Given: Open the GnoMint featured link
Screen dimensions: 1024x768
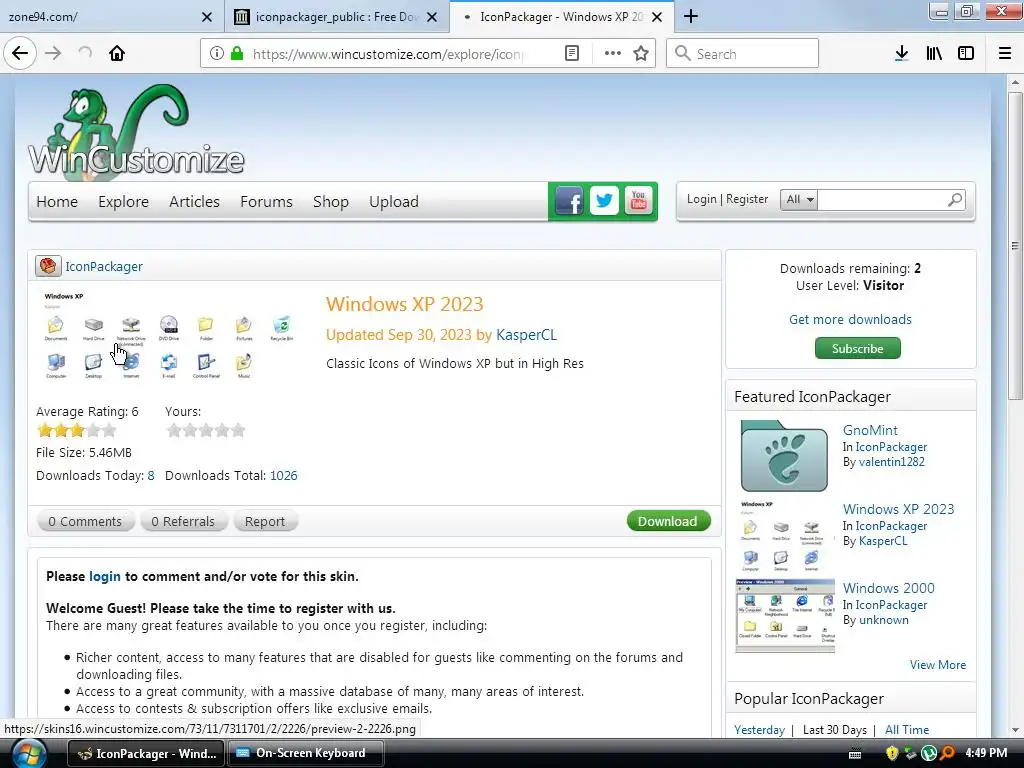Looking at the screenshot, I should click(870, 430).
